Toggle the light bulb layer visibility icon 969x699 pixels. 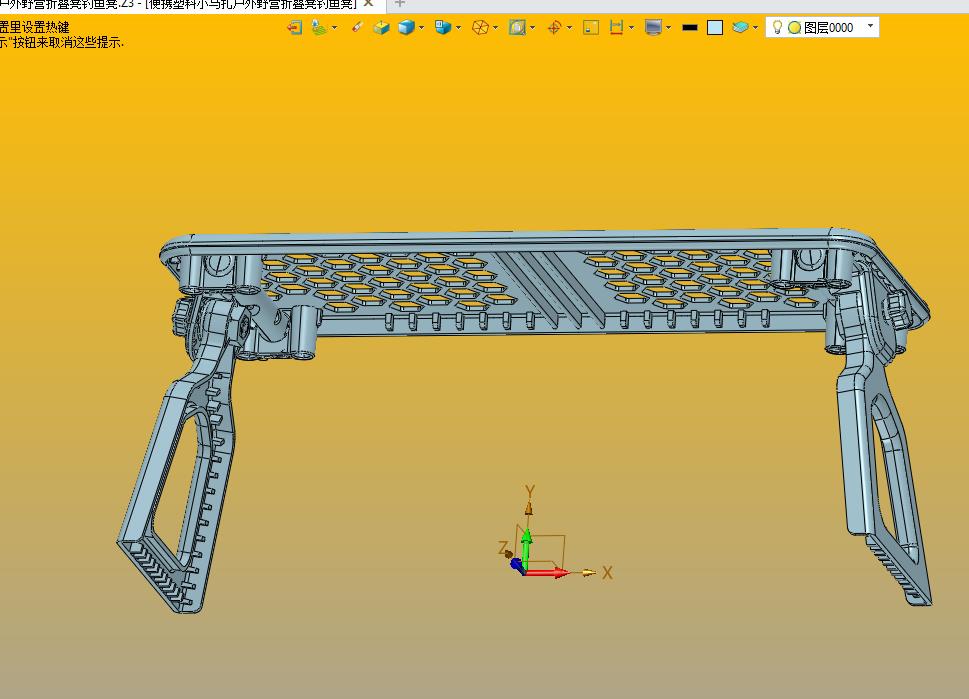click(777, 27)
